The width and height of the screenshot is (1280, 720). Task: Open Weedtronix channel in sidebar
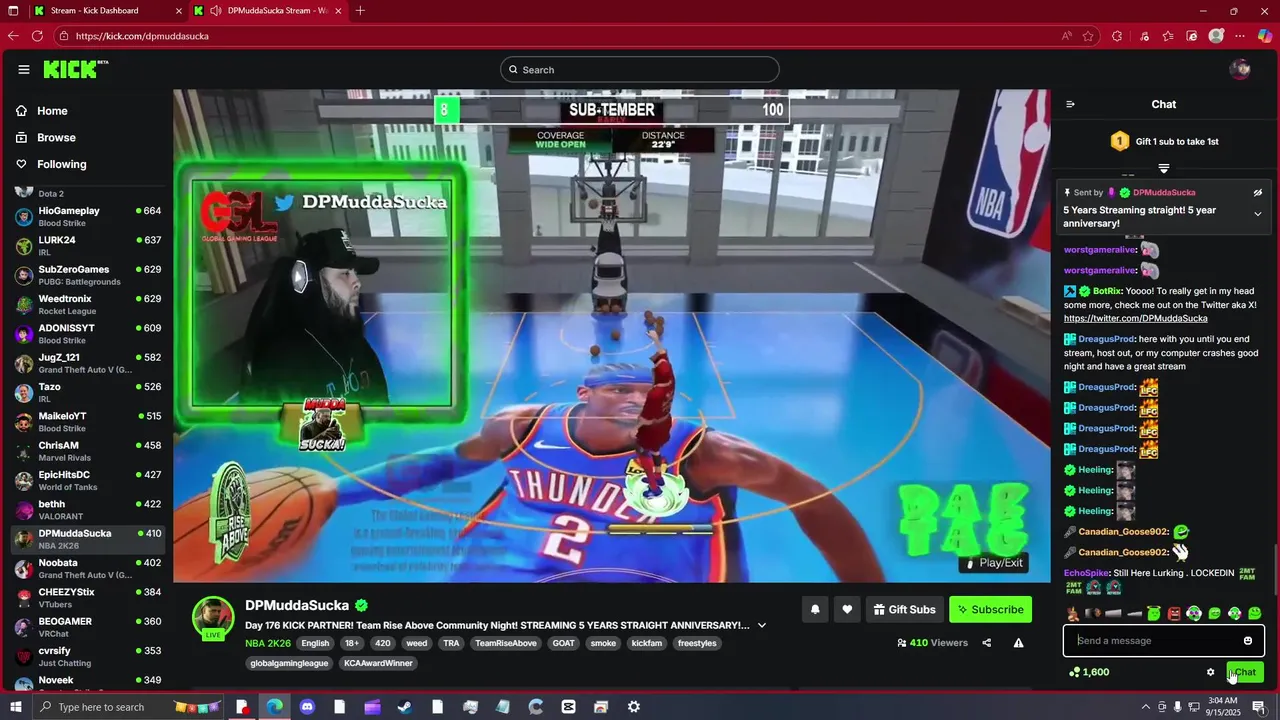tap(88, 304)
